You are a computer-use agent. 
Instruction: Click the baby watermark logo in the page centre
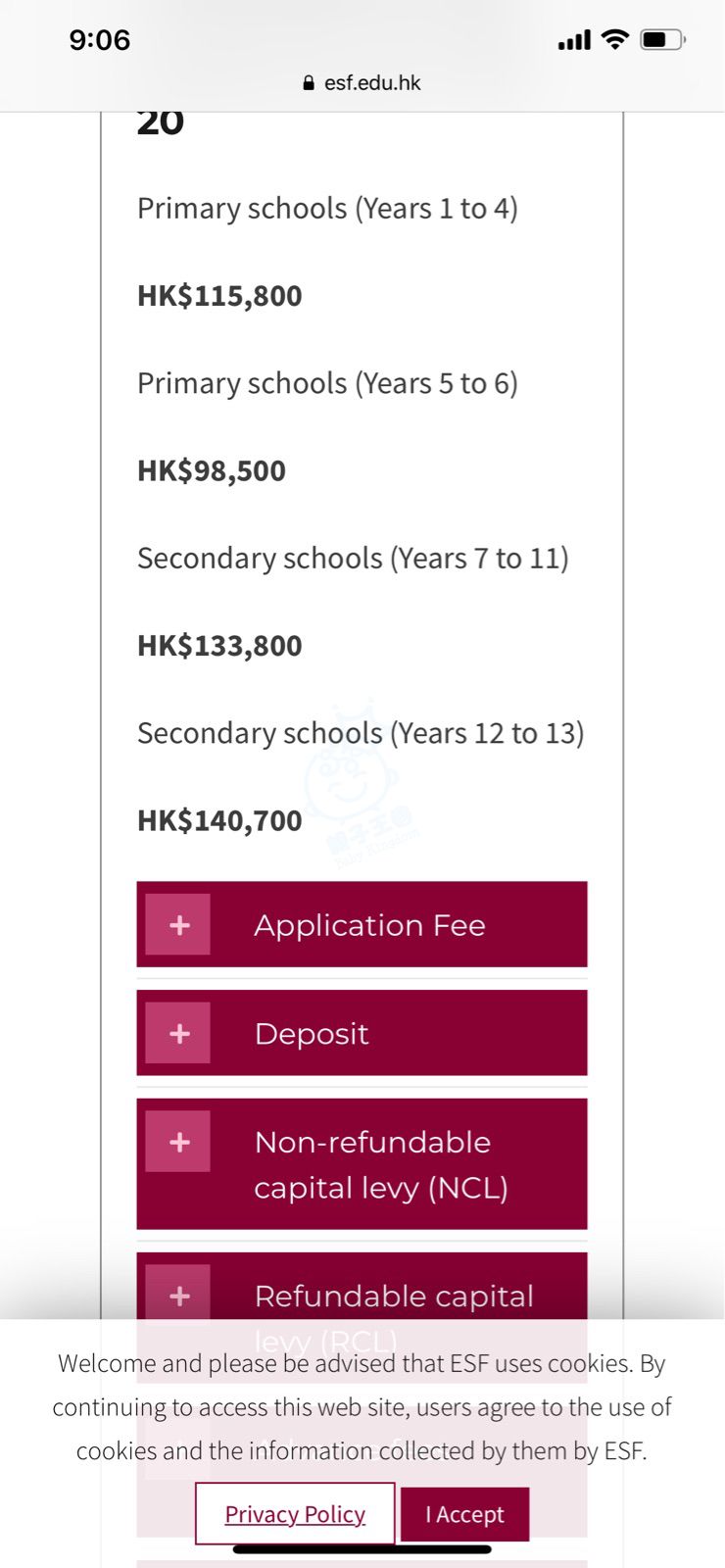click(351, 774)
